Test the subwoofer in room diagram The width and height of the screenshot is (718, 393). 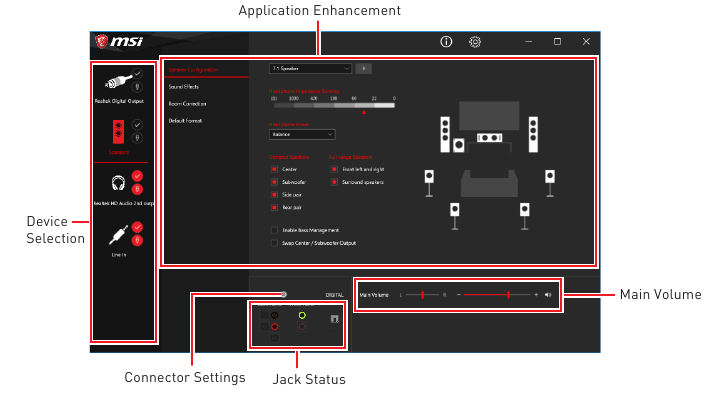coord(458,145)
